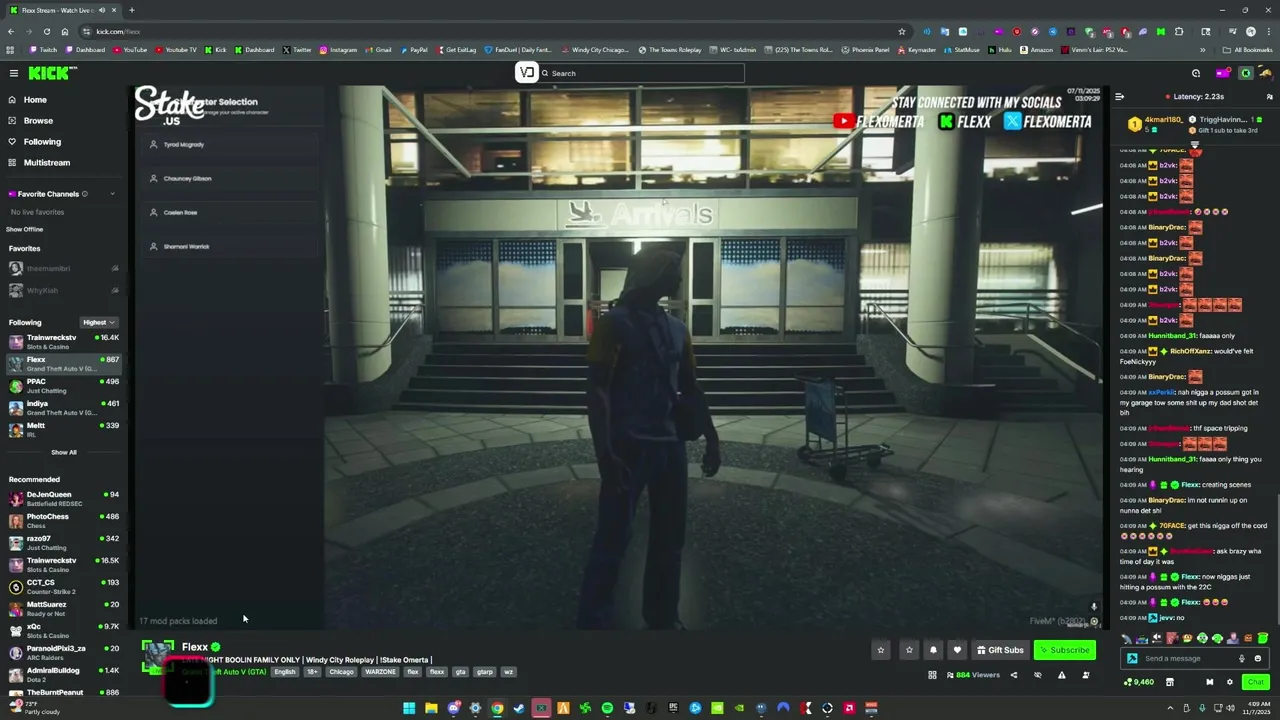Open chat settings gear icon
Screen dimensions: 1280x720
(1230, 682)
